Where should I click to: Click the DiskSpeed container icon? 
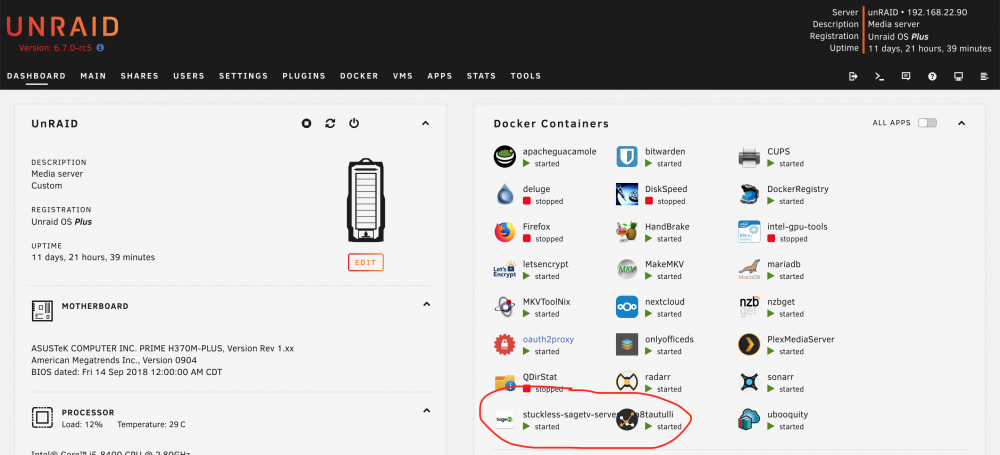pyautogui.click(x=627, y=195)
